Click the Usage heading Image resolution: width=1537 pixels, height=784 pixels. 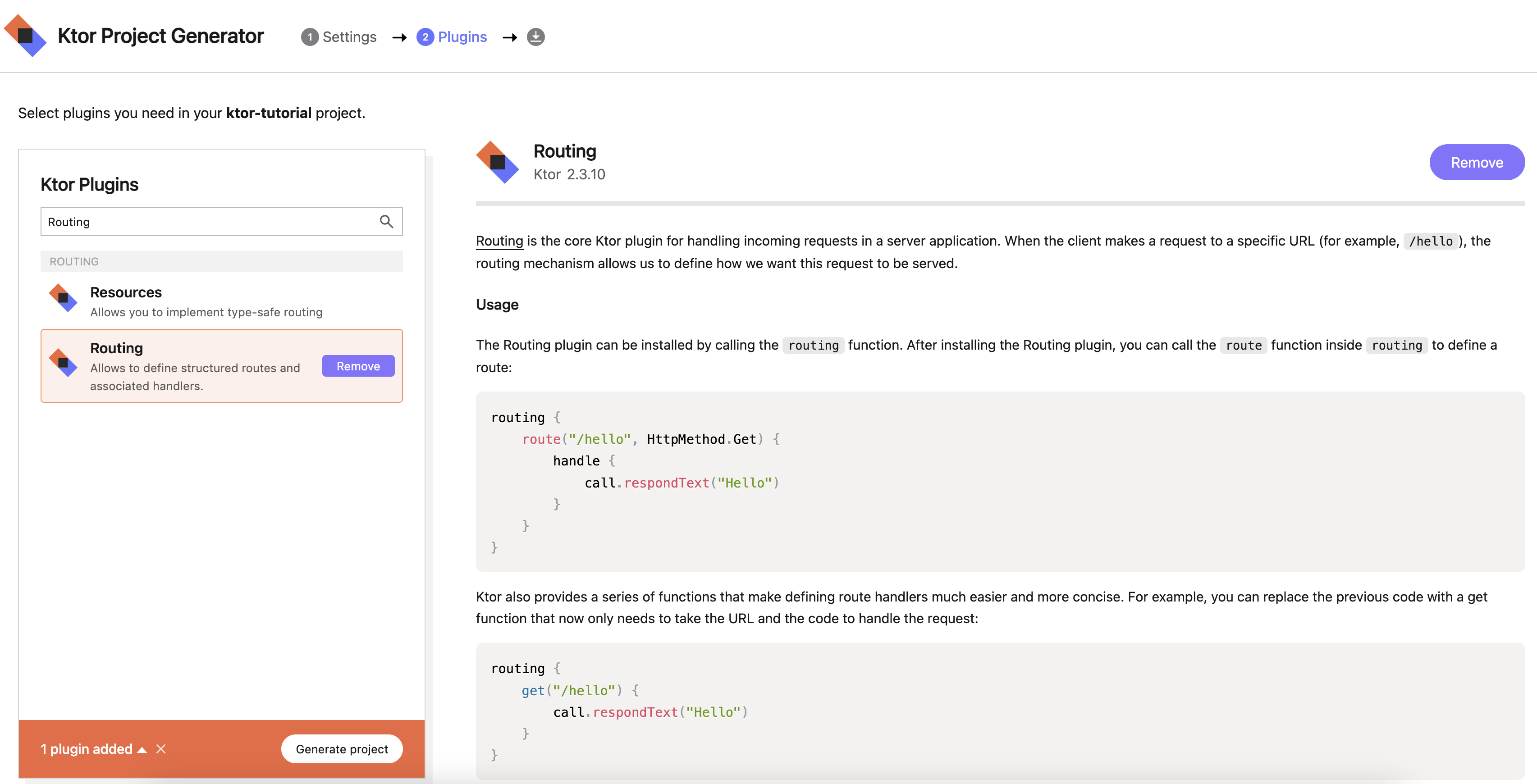click(x=497, y=304)
